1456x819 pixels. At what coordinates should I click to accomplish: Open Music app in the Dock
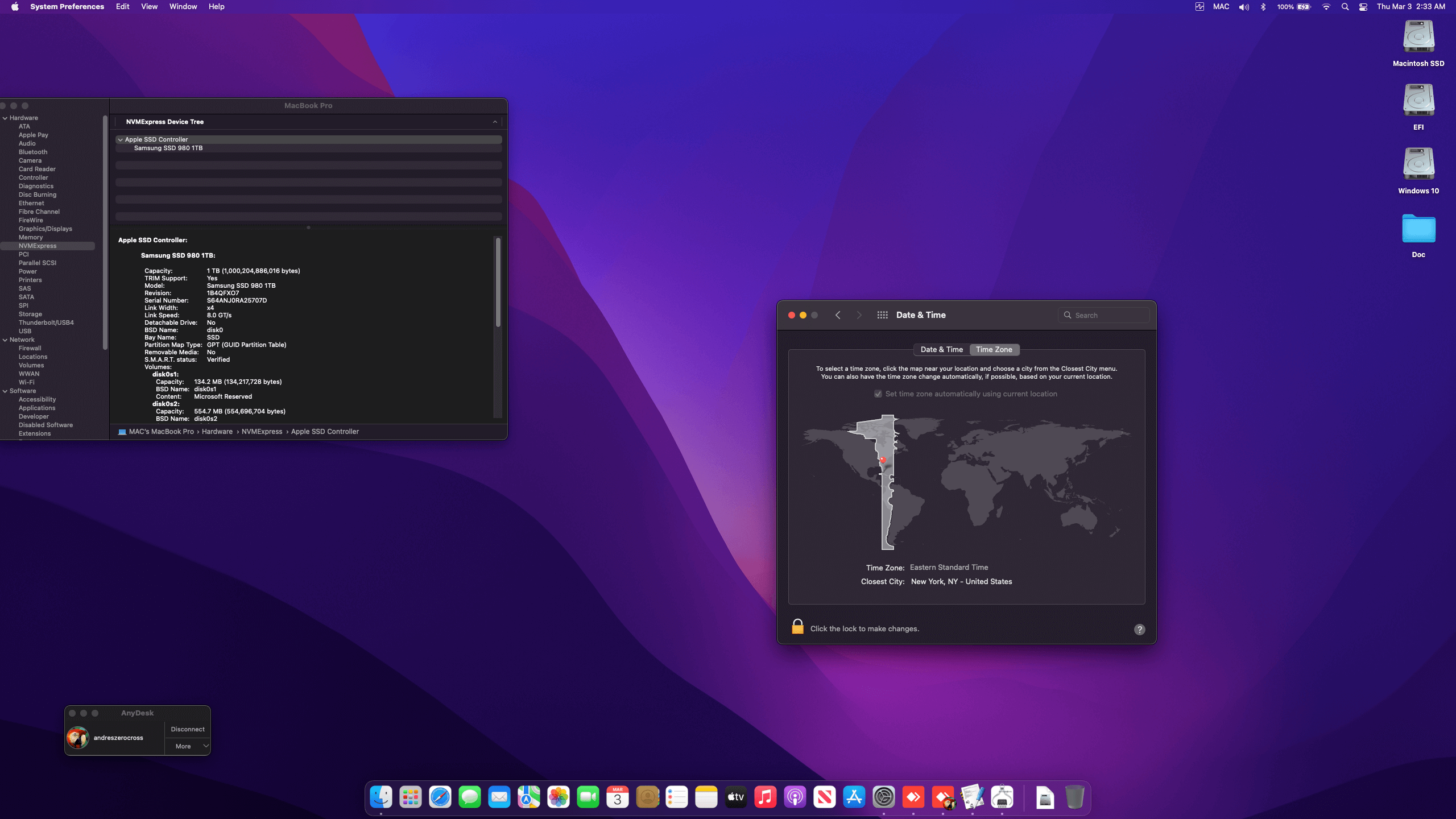point(765,797)
